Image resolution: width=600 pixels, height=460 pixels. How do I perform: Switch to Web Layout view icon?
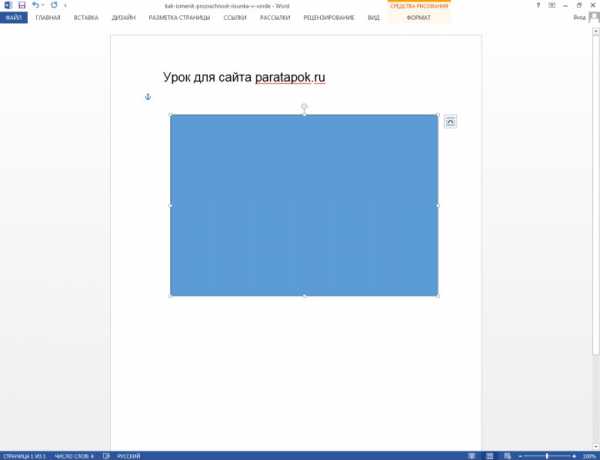(x=507, y=456)
